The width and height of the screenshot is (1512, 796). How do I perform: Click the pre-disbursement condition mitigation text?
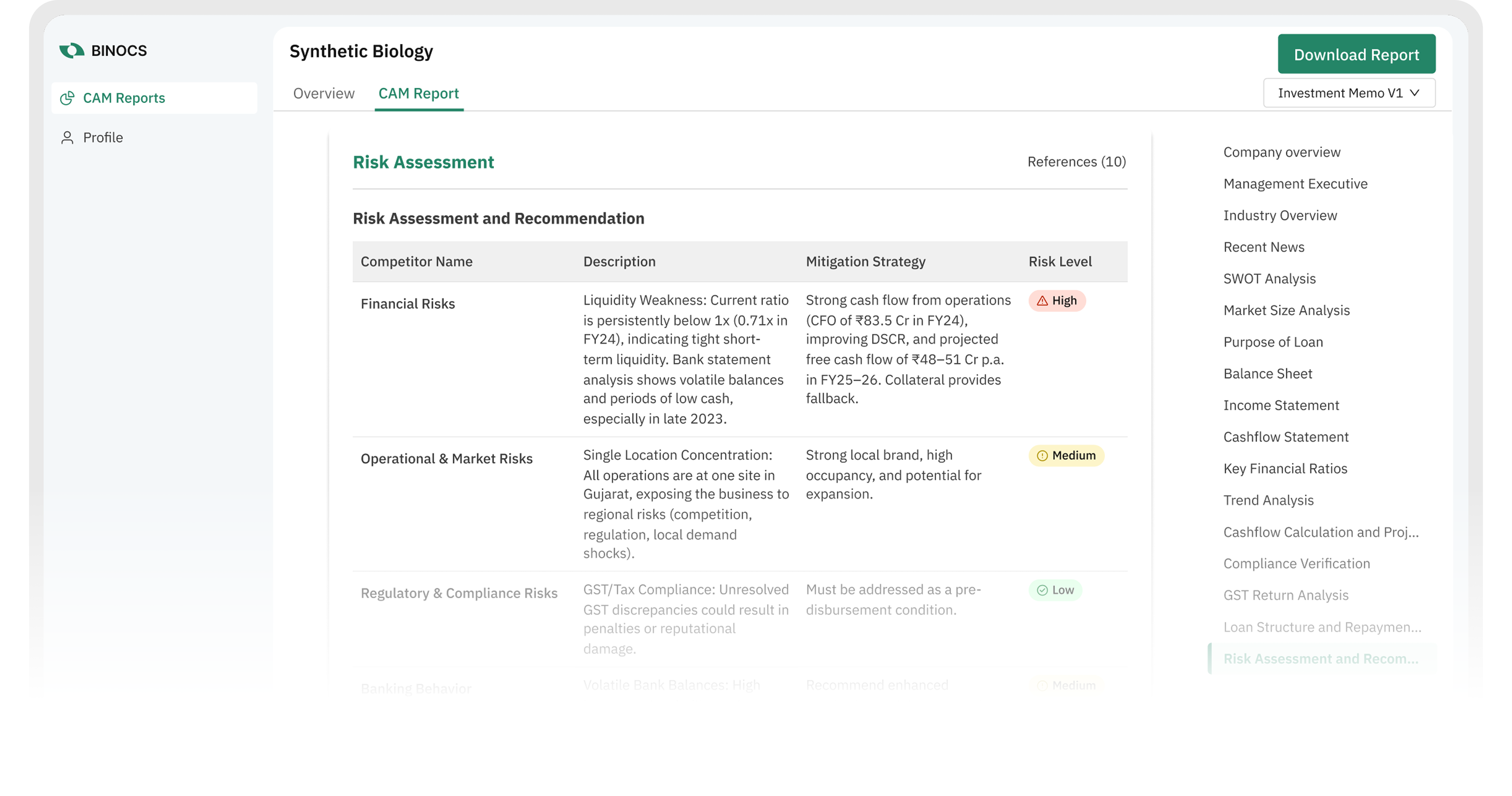tap(893, 599)
